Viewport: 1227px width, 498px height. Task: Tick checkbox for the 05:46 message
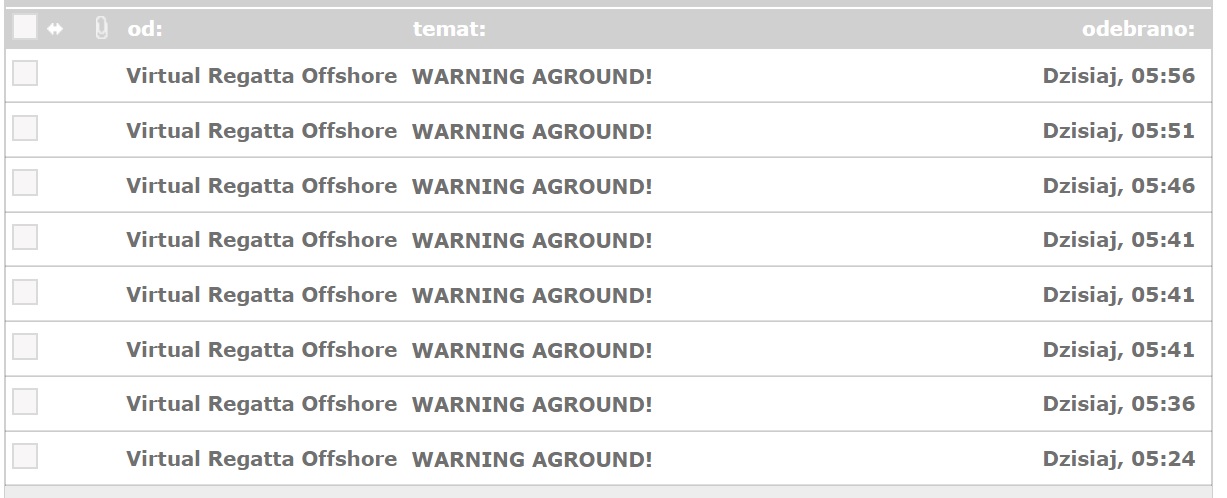coord(25,183)
